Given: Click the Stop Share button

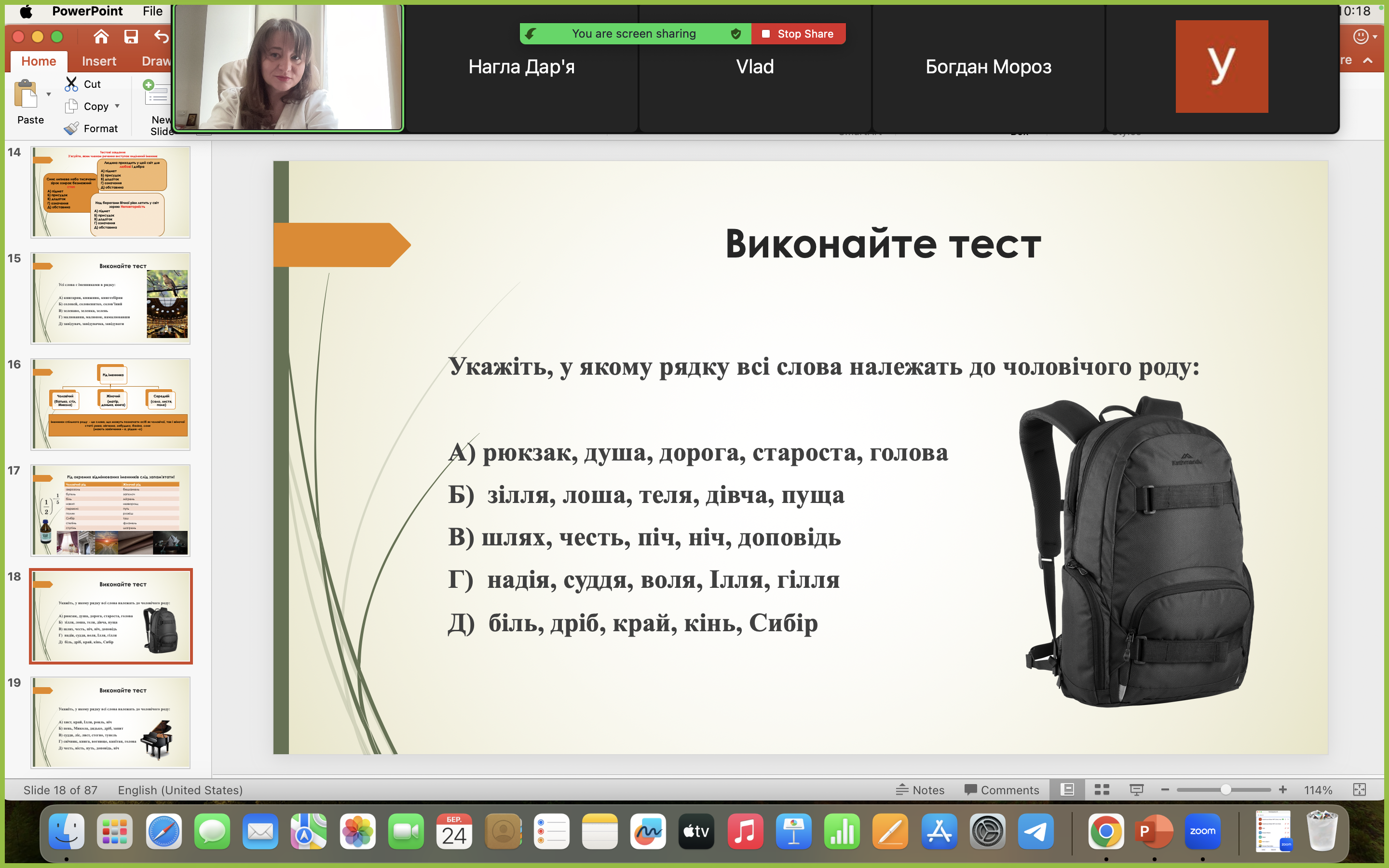Looking at the screenshot, I should (798, 34).
